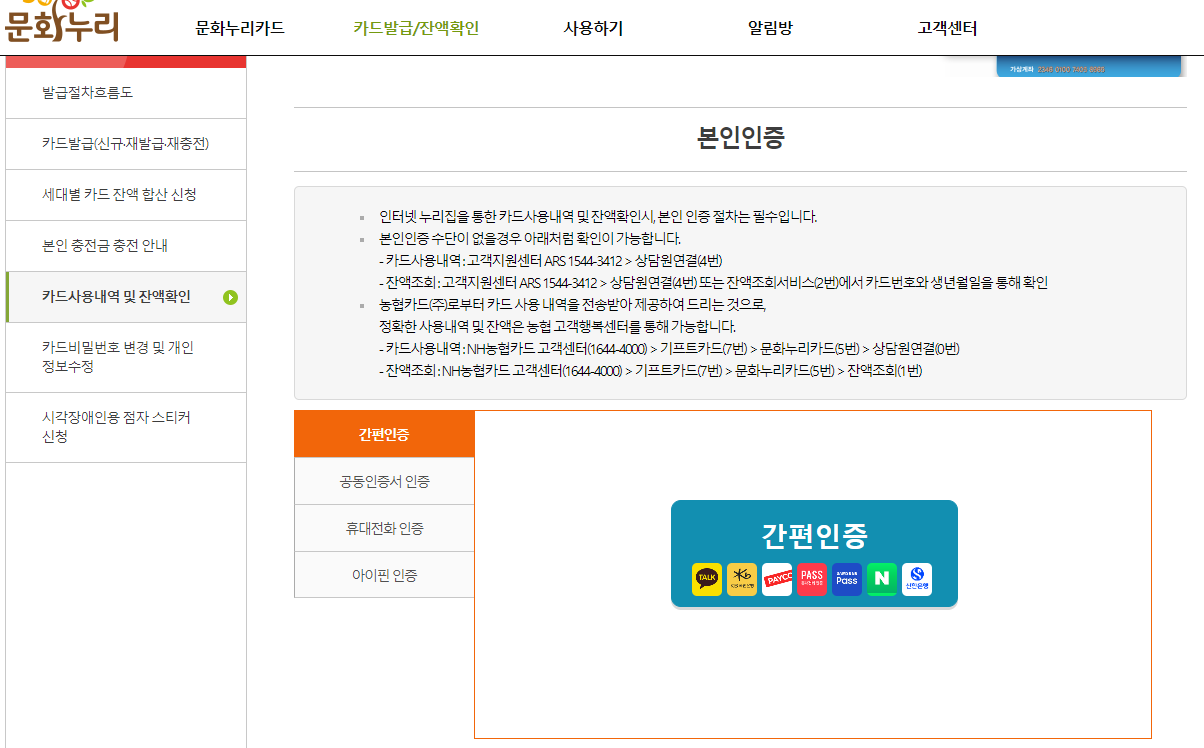
Task: Choose 신한은행 for authentication
Action: tap(917, 578)
